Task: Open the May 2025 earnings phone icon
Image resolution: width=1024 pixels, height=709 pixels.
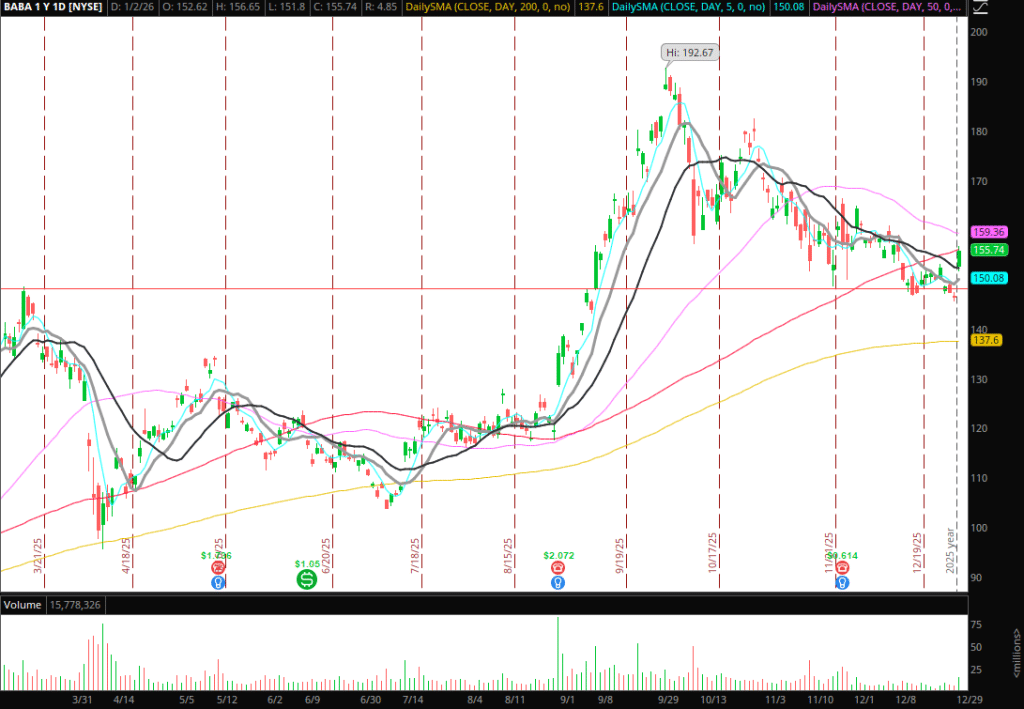Action: (217, 567)
